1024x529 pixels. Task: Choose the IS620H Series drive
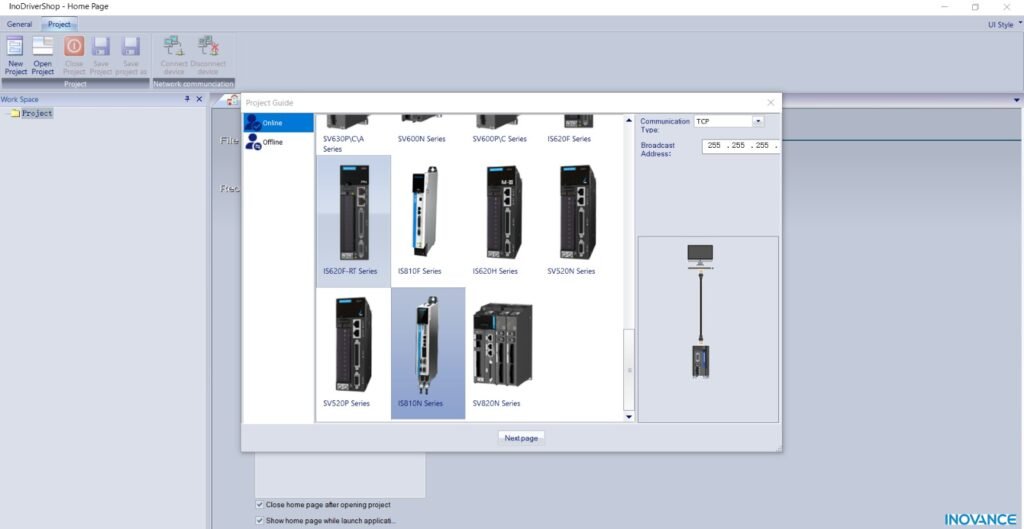(502, 214)
